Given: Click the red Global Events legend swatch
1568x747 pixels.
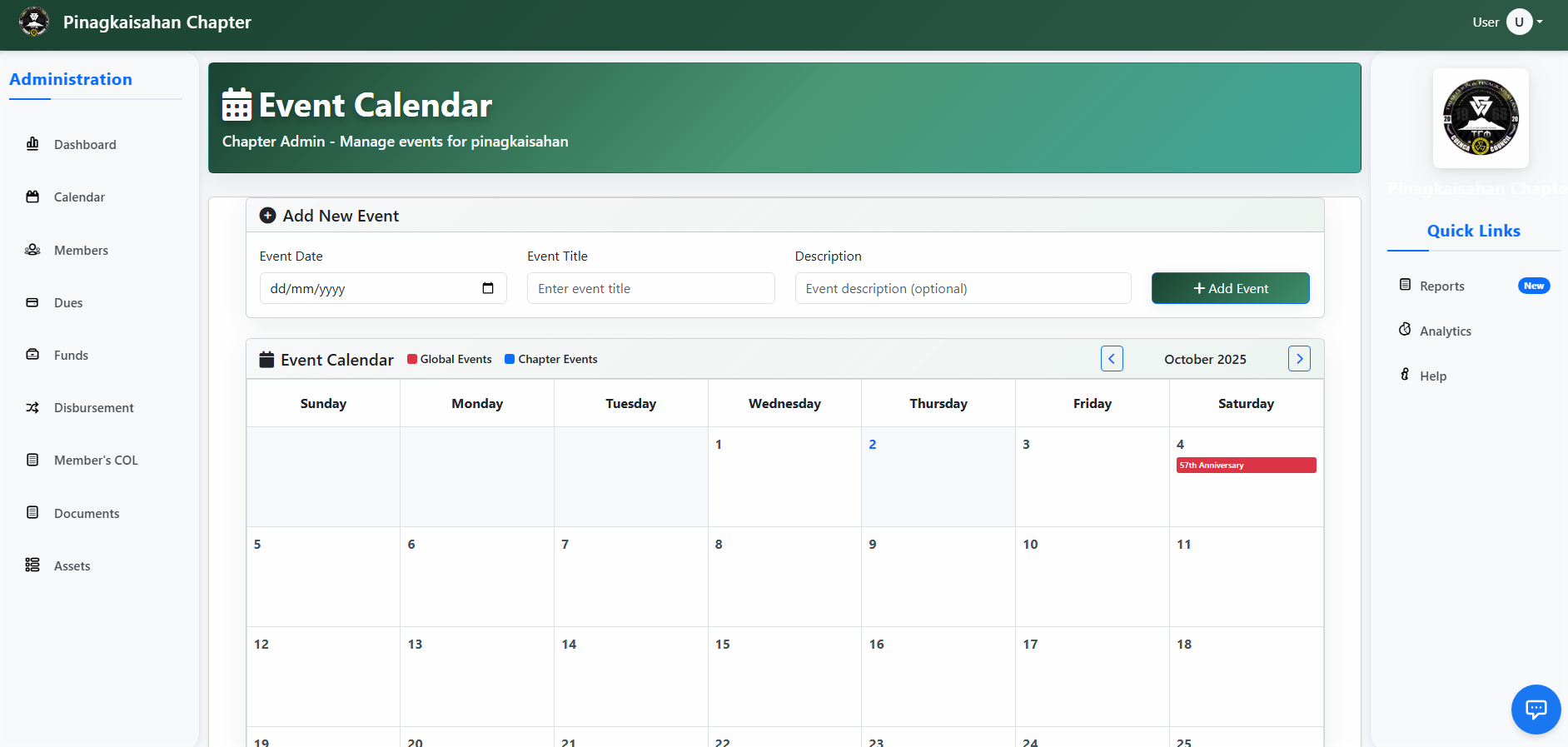Looking at the screenshot, I should point(412,359).
